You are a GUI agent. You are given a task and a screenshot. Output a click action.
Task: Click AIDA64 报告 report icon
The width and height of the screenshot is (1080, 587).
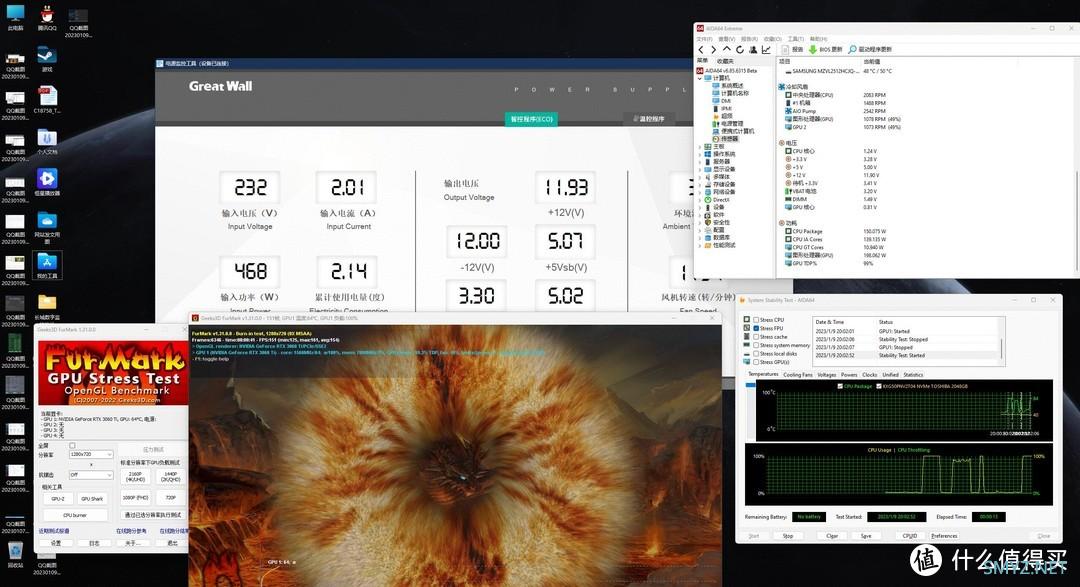pyautogui.click(x=786, y=50)
